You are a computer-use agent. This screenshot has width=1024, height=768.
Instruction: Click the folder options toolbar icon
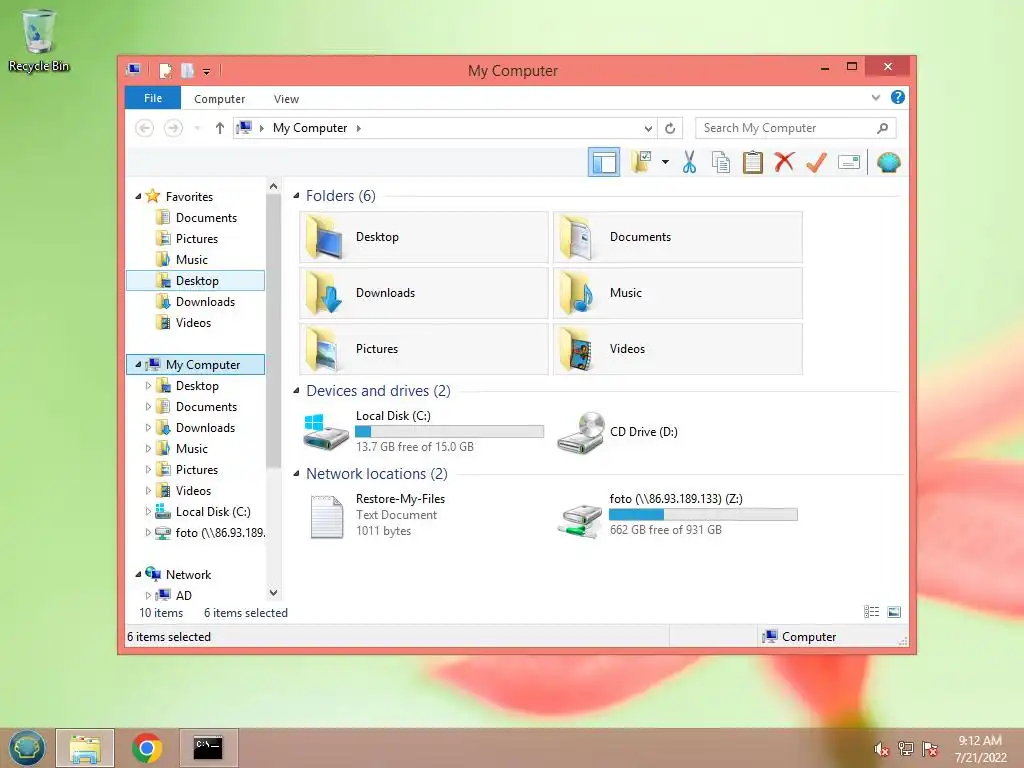641,162
